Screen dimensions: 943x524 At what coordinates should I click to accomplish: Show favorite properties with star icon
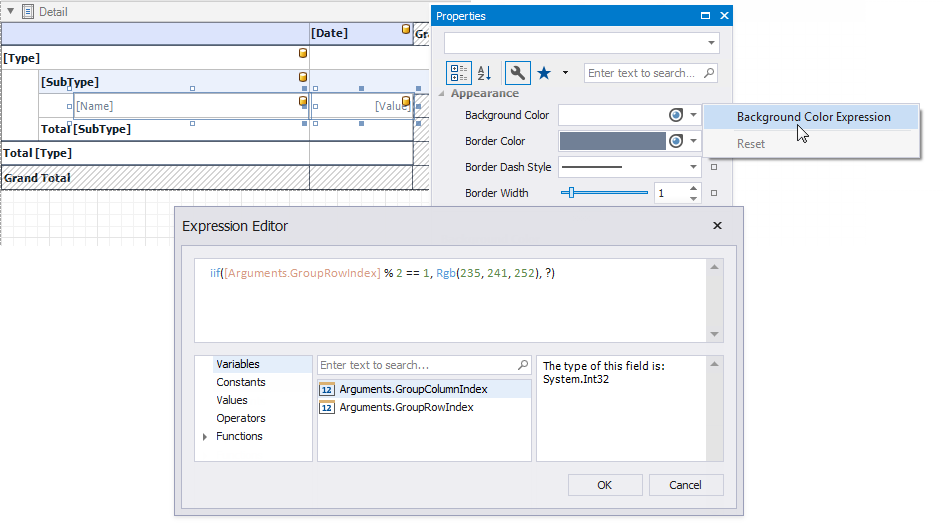point(544,73)
